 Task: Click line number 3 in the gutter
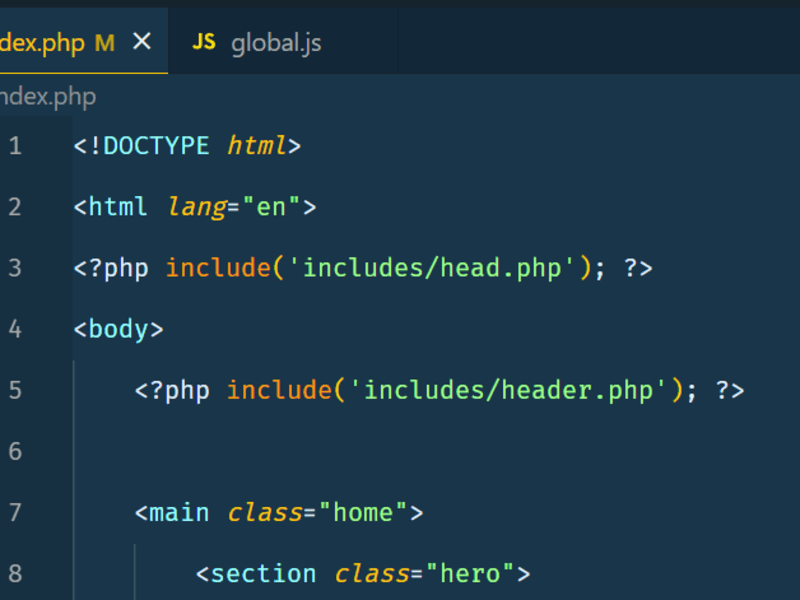point(15,268)
